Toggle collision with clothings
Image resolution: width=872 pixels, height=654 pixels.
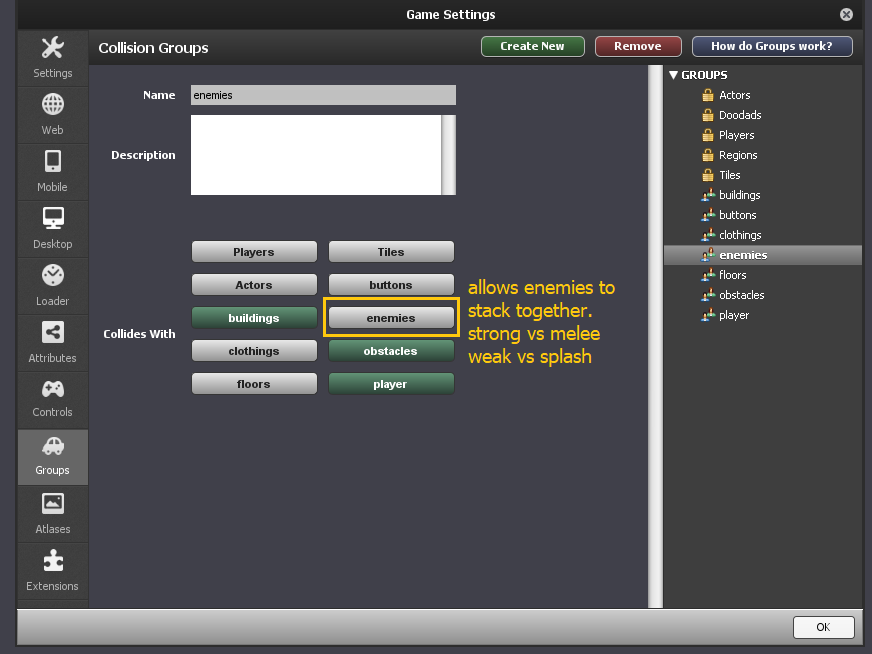254,351
